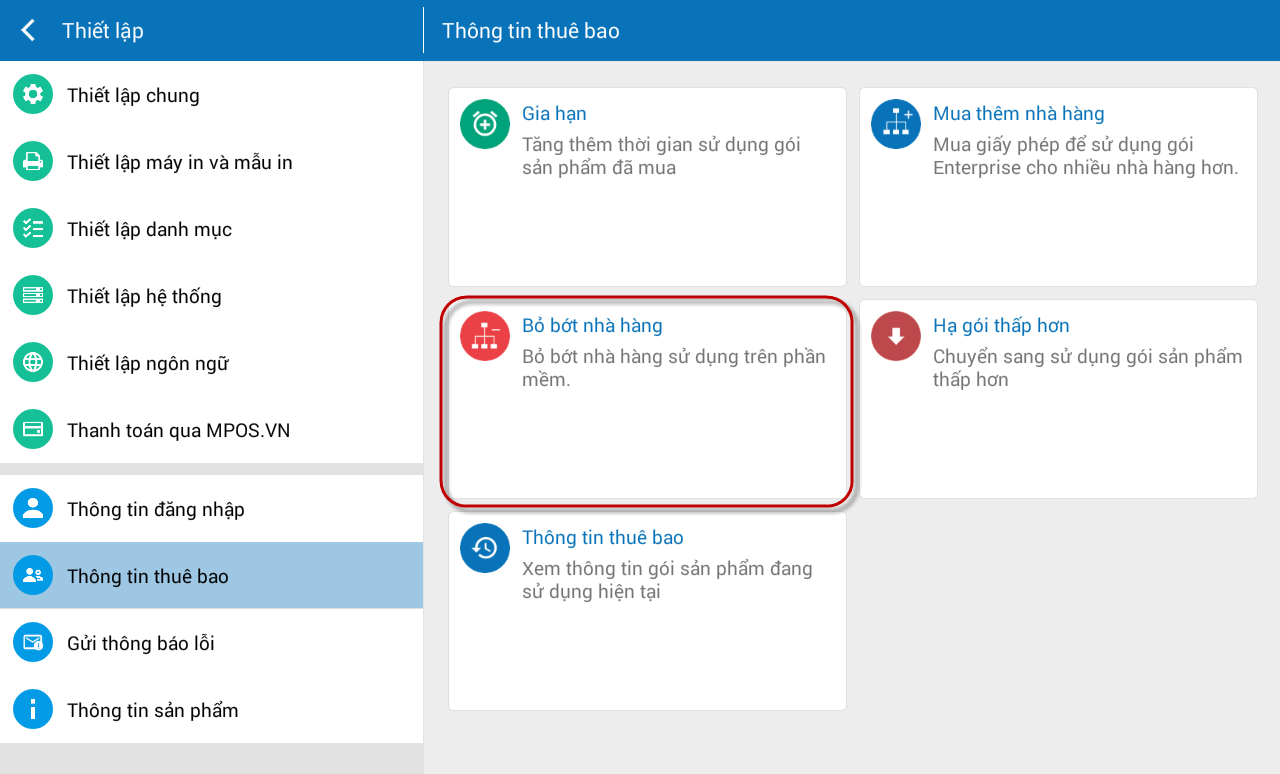Click the server icon for Thiết lập hệ thống
The height and width of the screenshot is (774, 1280).
[x=33, y=296]
